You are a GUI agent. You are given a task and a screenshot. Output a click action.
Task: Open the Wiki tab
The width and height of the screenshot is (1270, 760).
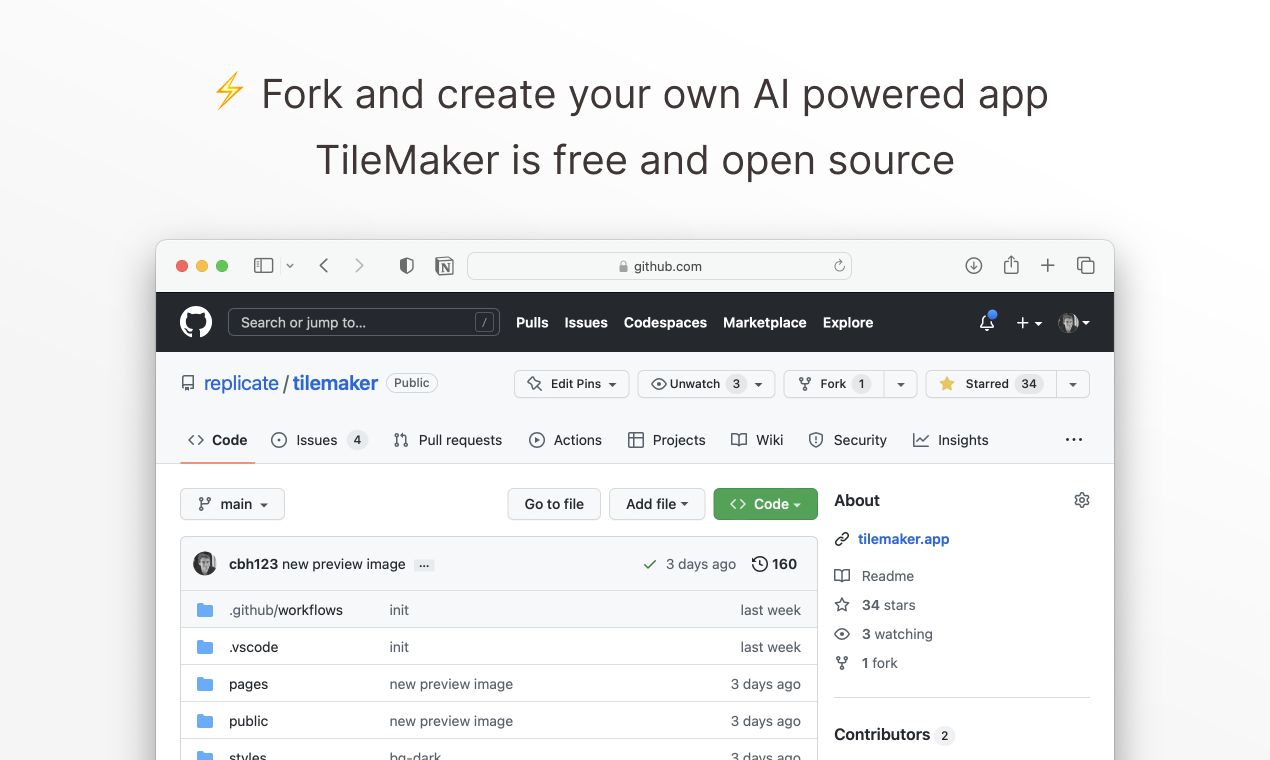point(757,440)
